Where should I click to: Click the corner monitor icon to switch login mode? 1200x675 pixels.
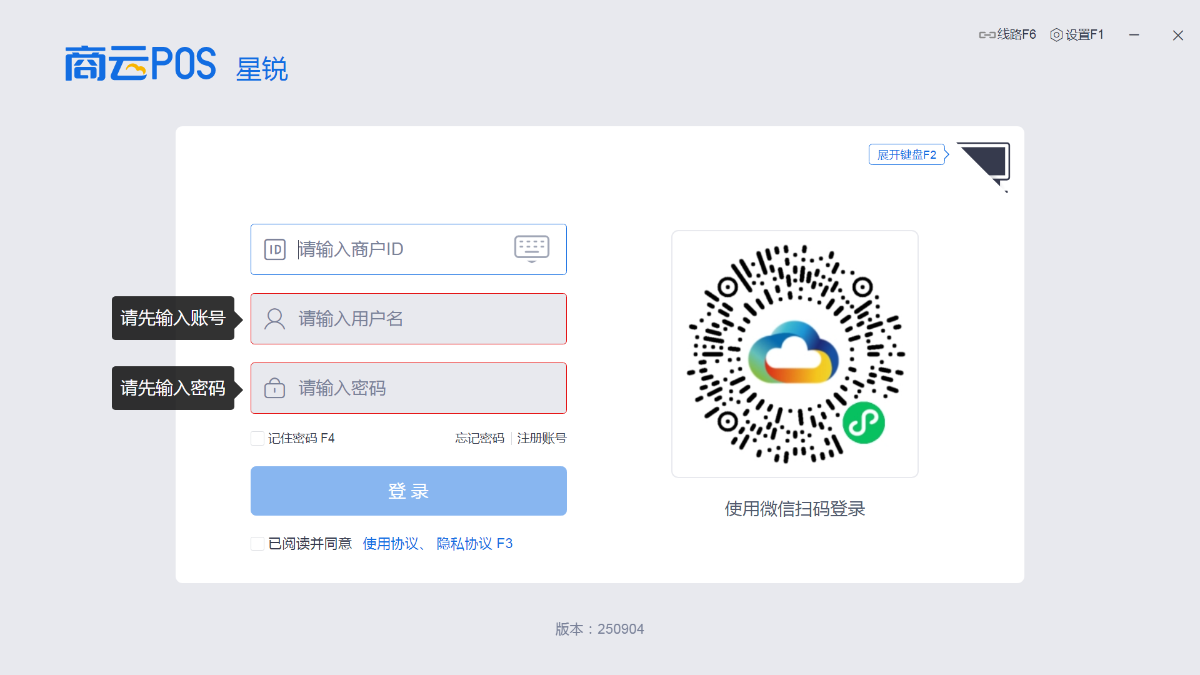click(985, 163)
